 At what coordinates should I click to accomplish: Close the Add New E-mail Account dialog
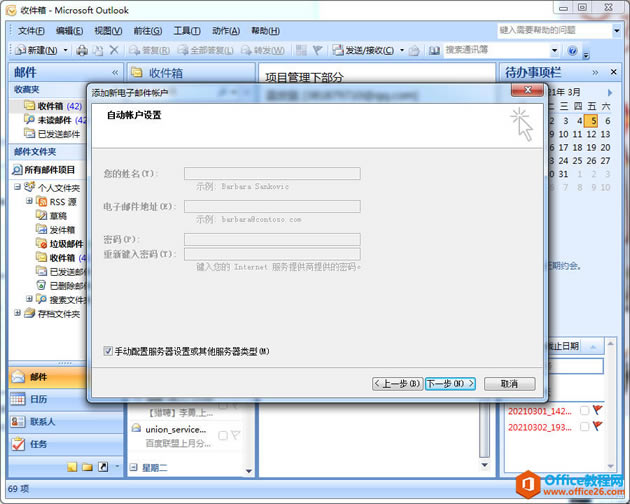point(528,90)
